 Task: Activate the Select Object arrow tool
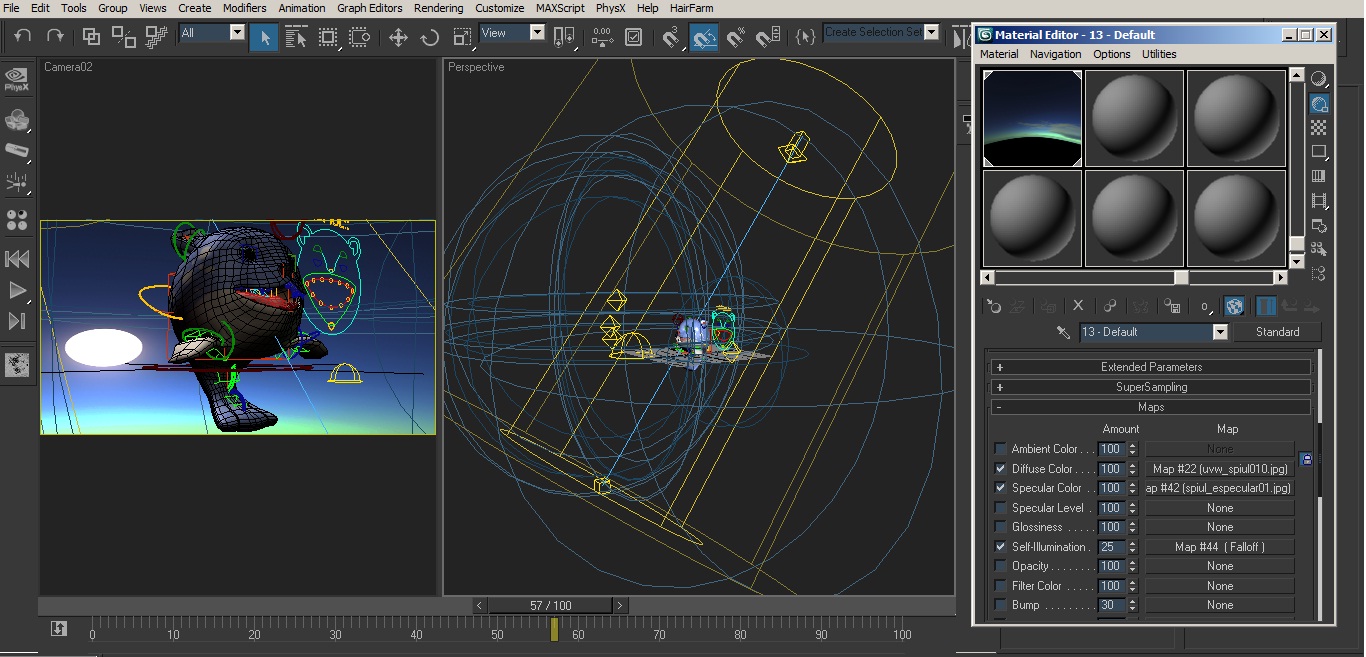[x=264, y=37]
